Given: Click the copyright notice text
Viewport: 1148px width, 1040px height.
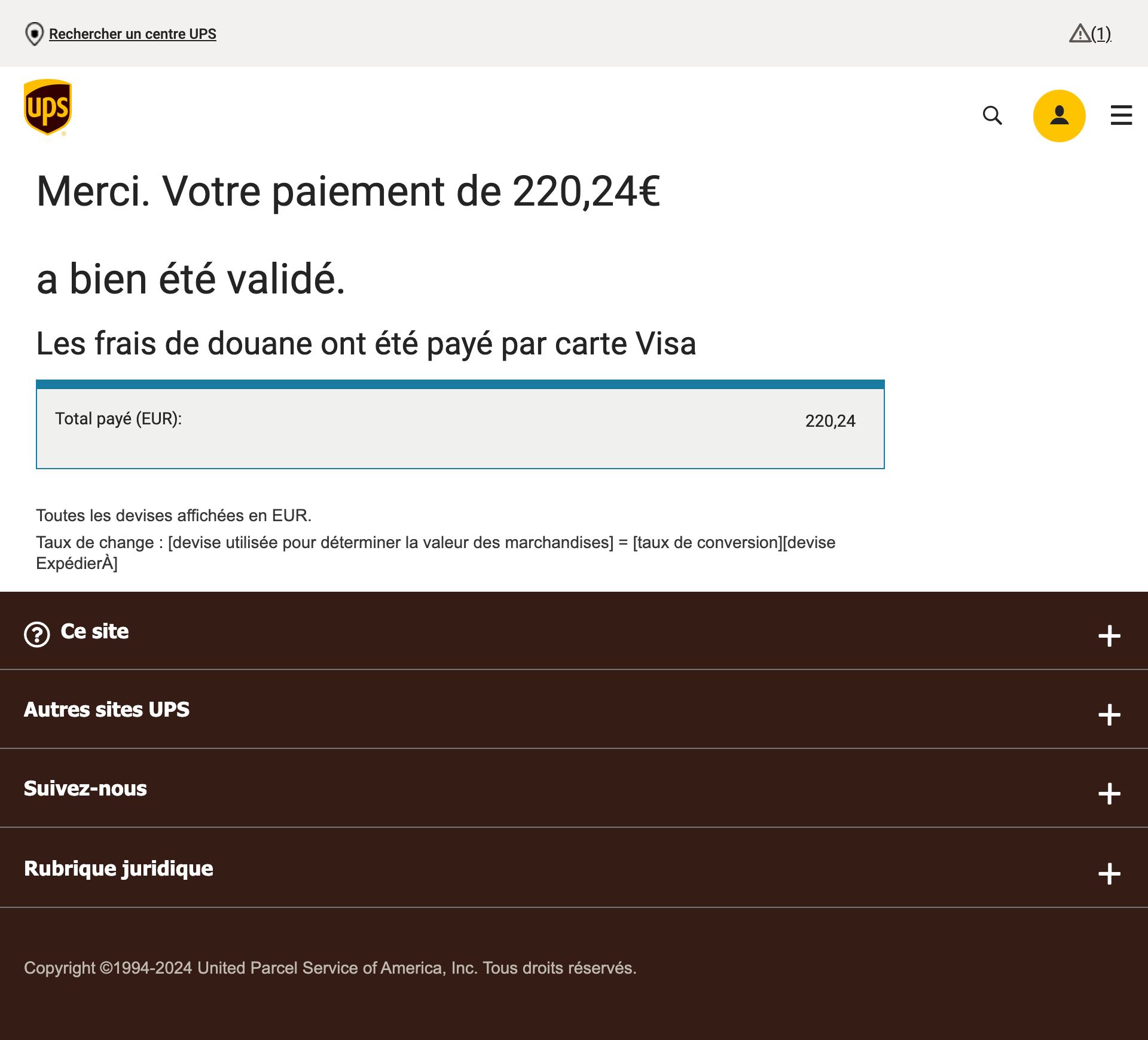Looking at the screenshot, I should click(330, 968).
